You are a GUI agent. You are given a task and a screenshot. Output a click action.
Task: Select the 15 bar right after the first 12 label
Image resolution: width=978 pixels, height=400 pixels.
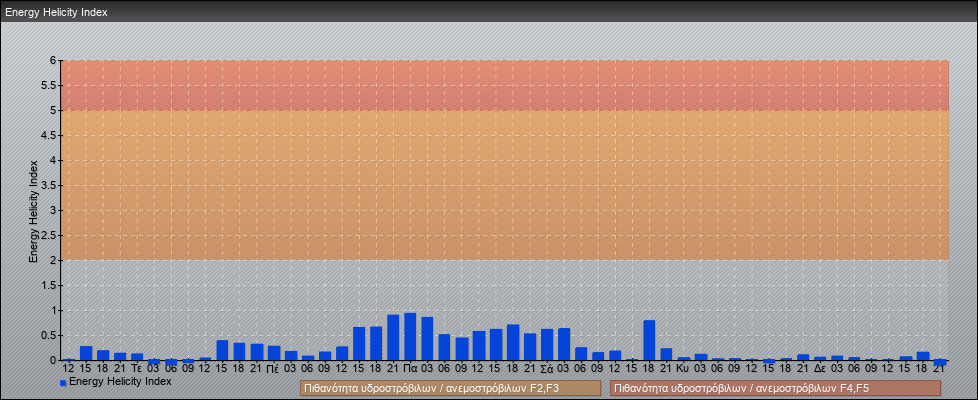pos(86,353)
